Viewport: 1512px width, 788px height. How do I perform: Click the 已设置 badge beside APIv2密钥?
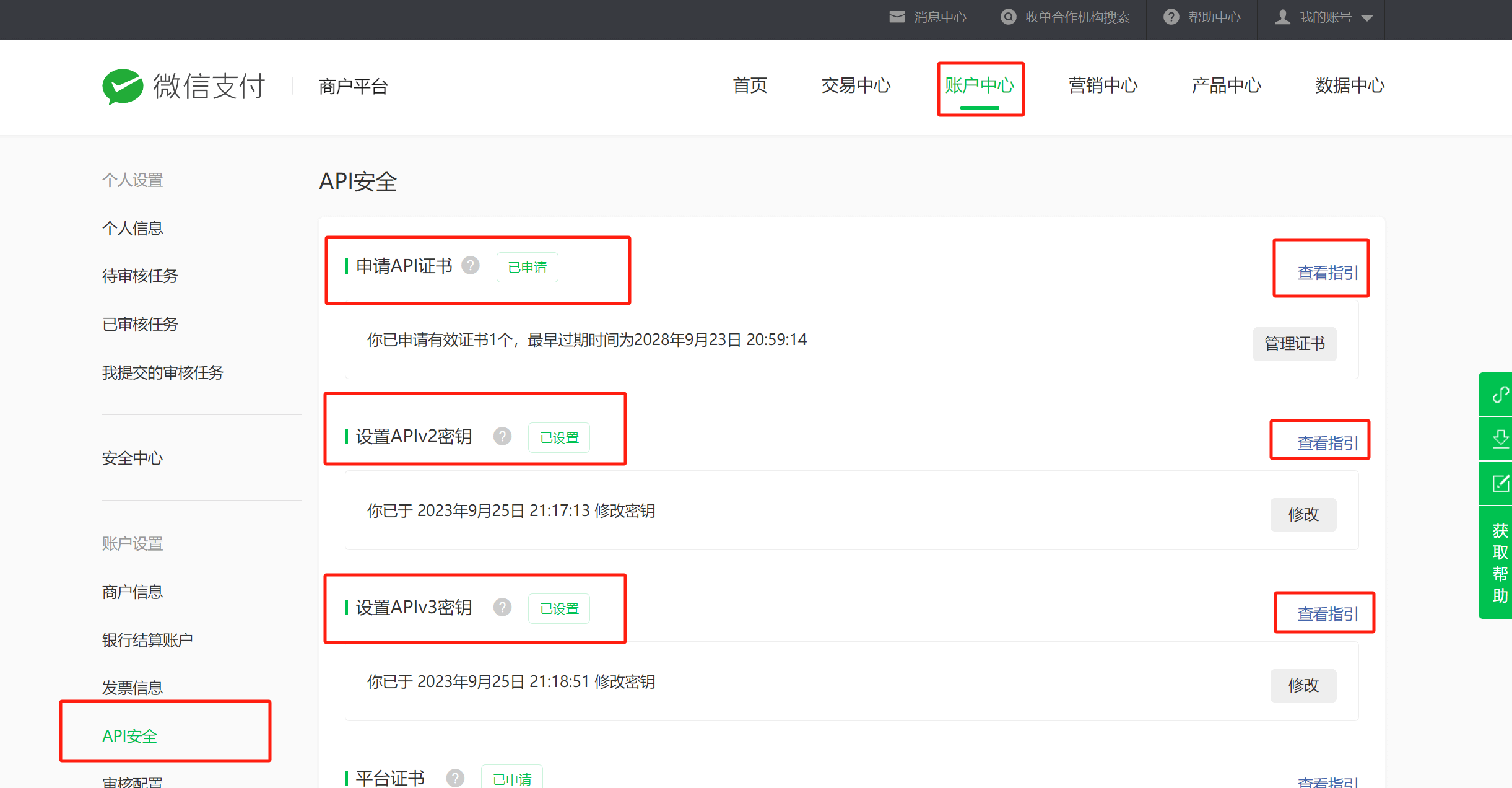click(x=559, y=438)
